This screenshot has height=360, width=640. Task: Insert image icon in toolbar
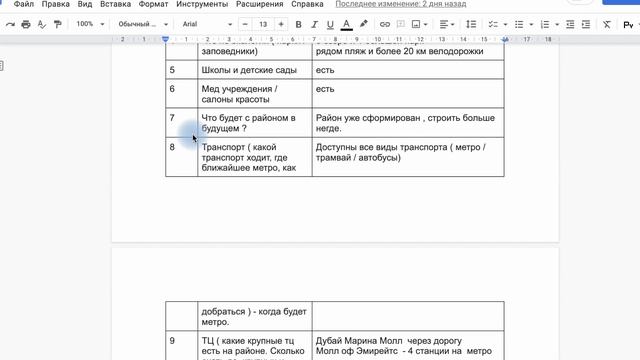[416, 24]
